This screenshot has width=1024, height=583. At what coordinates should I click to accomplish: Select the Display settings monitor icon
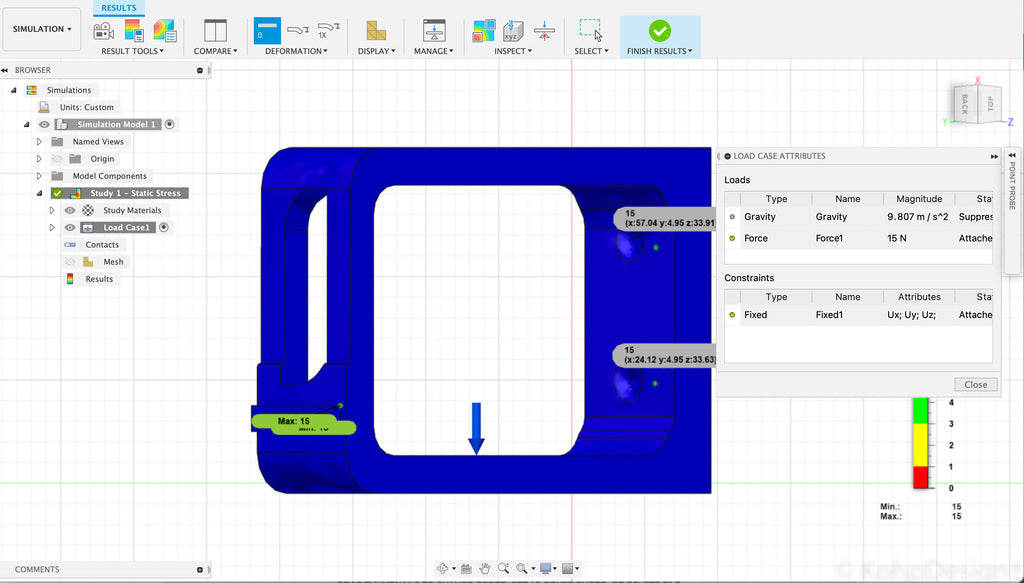click(547, 568)
